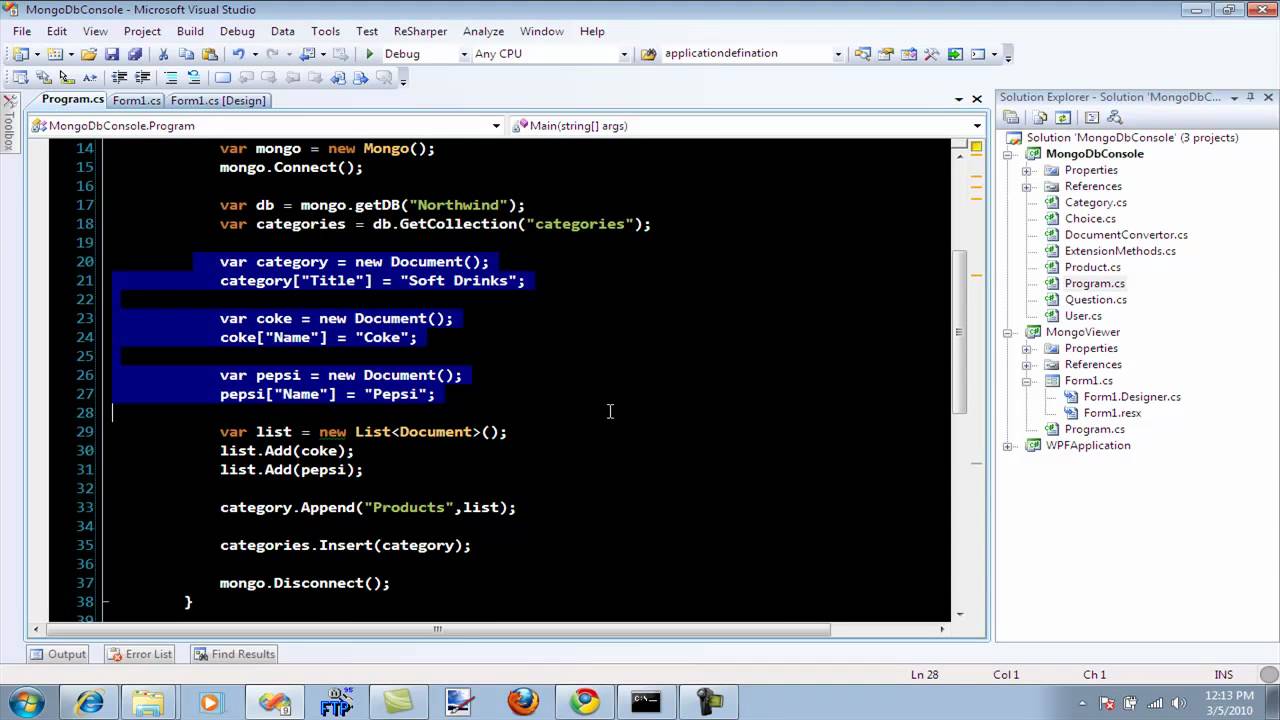Viewport: 1280px width, 720px height.
Task: Collapse the Form1.cs node in MongoViewer
Action: (1026, 381)
